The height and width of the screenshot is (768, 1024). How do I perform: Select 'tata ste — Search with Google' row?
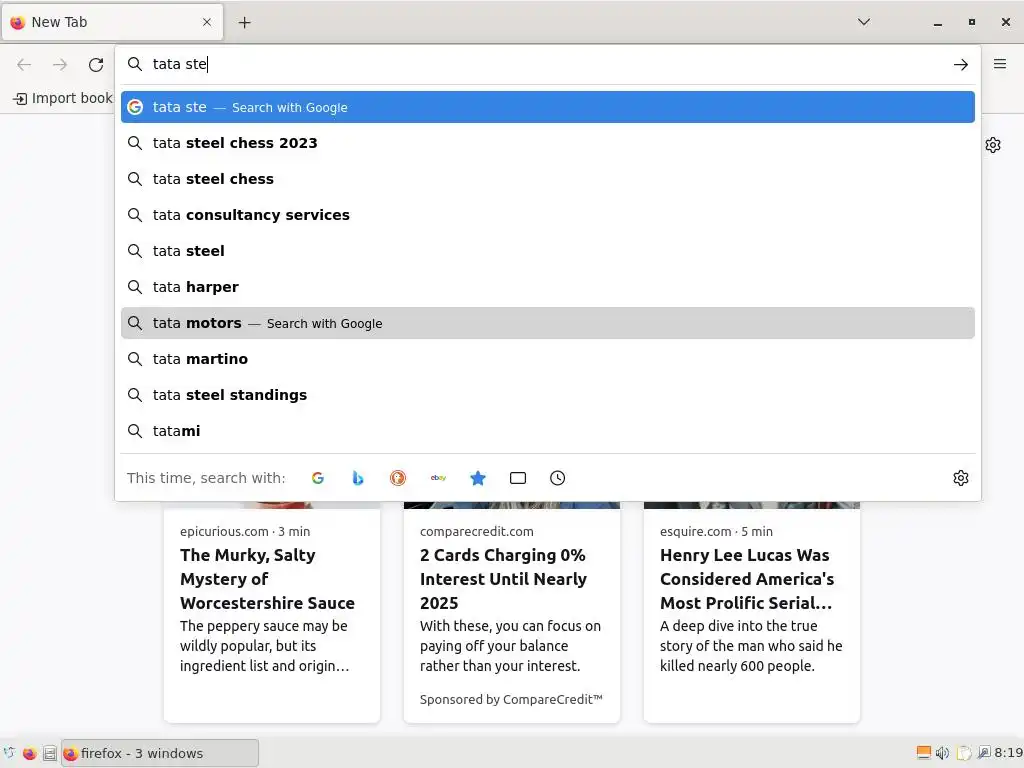click(547, 107)
